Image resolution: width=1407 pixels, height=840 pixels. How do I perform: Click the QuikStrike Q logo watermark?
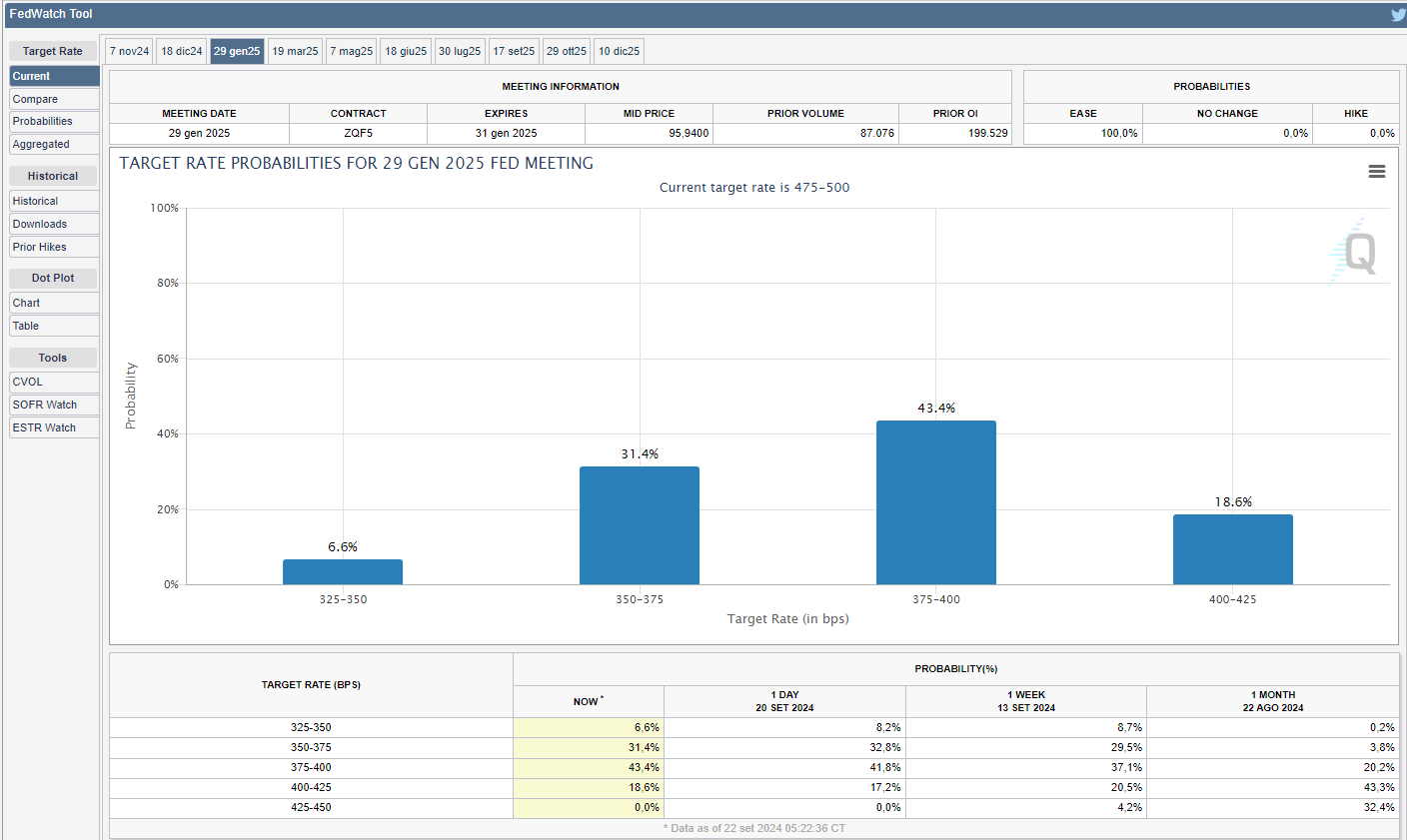1357,251
